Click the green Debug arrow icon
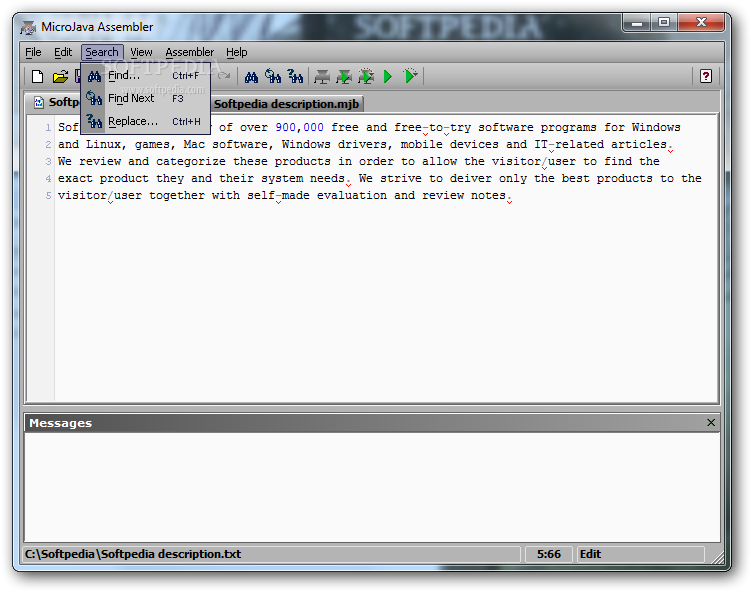 click(x=411, y=76)
